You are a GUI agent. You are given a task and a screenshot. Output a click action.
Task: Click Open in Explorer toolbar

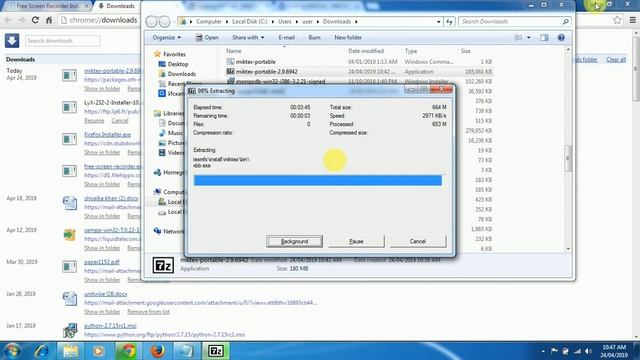[207, 38]
